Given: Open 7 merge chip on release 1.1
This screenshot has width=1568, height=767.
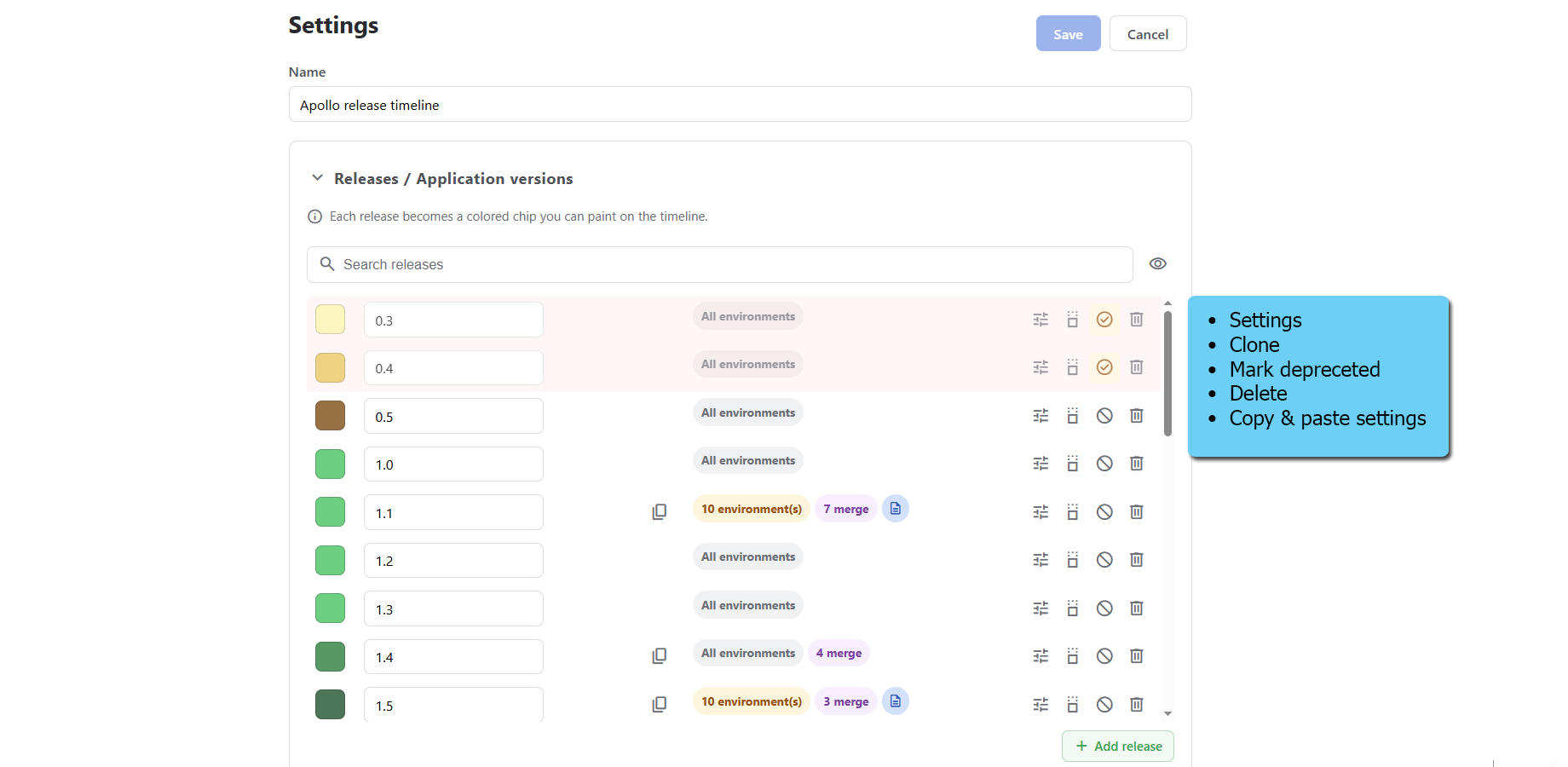Looking at the screenshot, I should point(846,509).
